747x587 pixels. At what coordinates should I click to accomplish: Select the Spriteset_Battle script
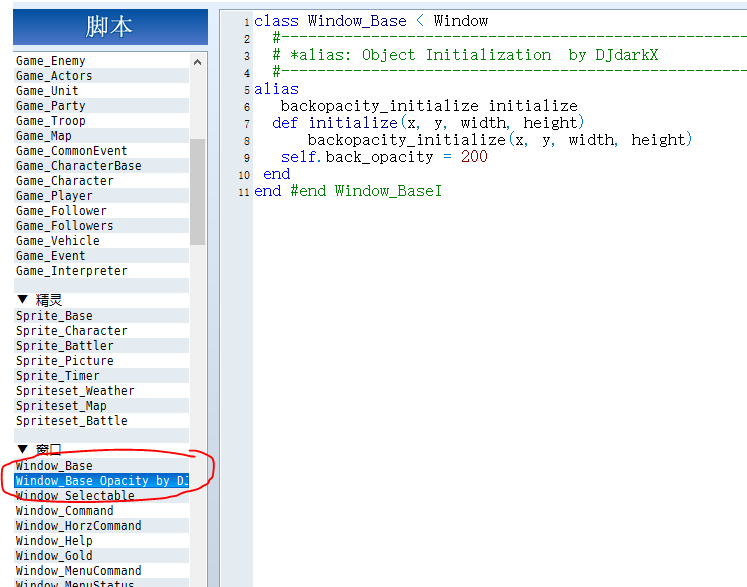click(x=101, y=421)
